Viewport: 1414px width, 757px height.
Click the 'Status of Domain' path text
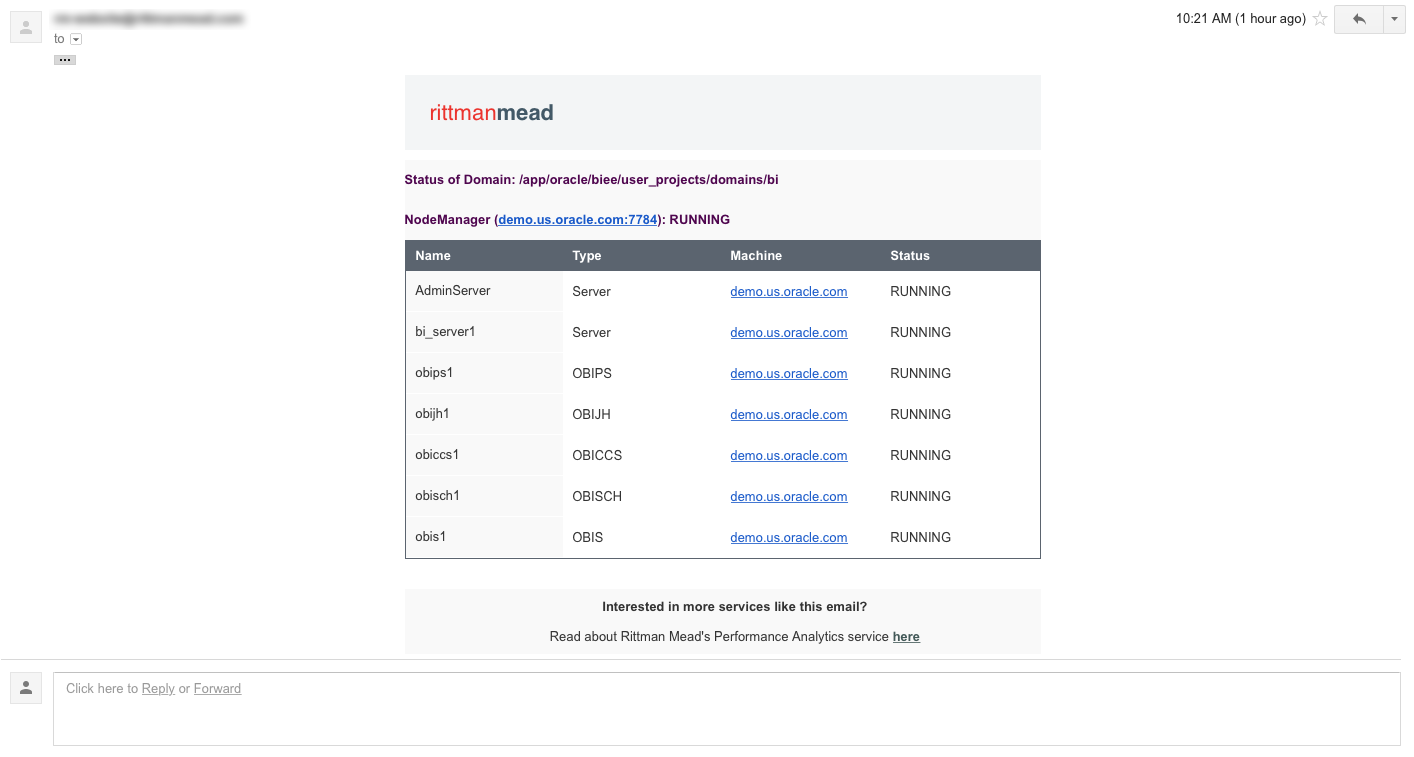coord(591,181)
